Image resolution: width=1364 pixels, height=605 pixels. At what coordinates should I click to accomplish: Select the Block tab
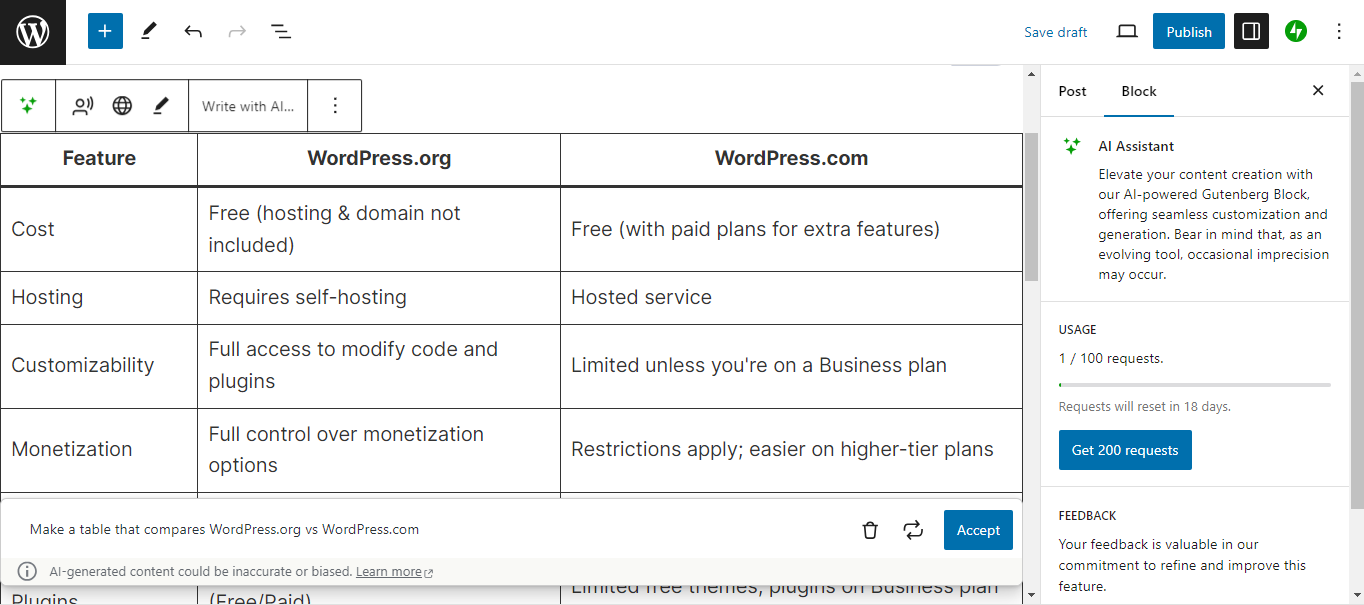coord(1138,91)
